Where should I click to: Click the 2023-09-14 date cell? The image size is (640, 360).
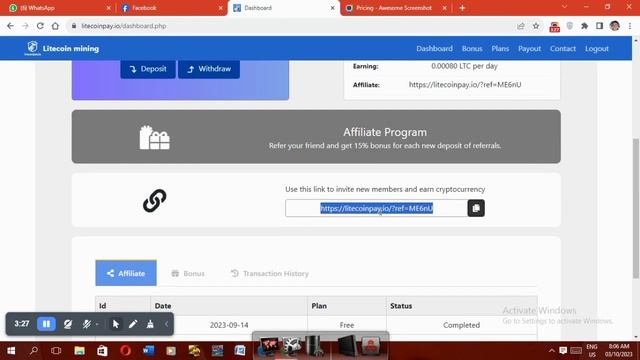(229, 325)
